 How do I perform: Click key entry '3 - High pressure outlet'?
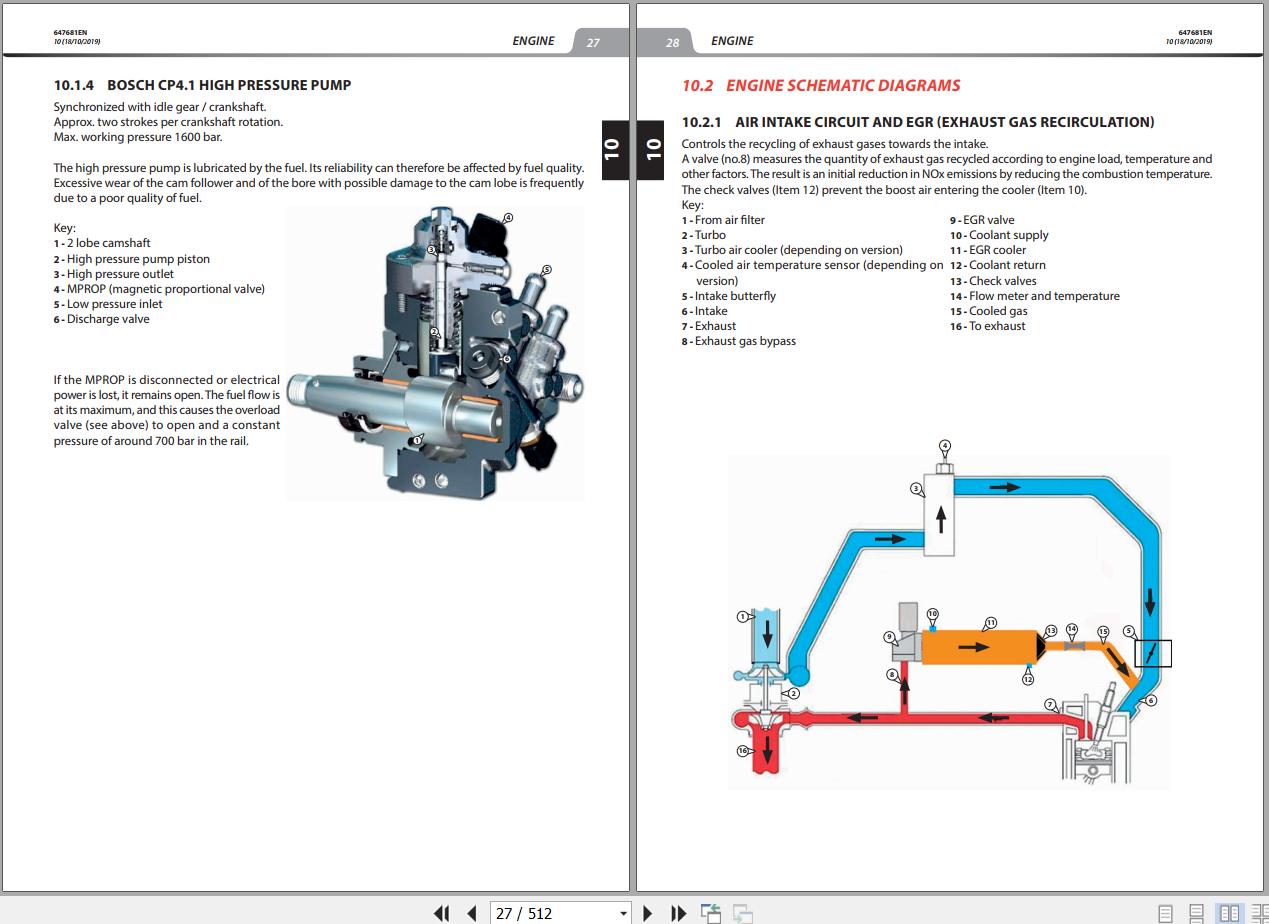(113, 274)
